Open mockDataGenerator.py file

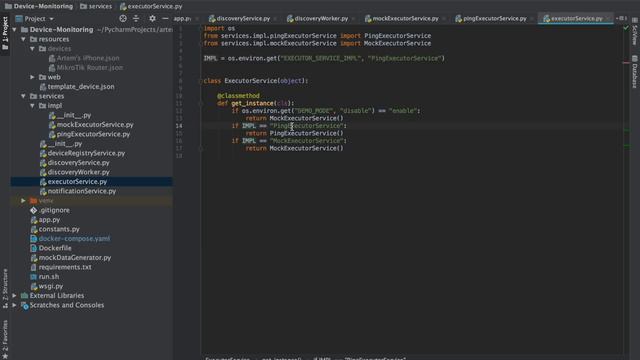[71, 258]
